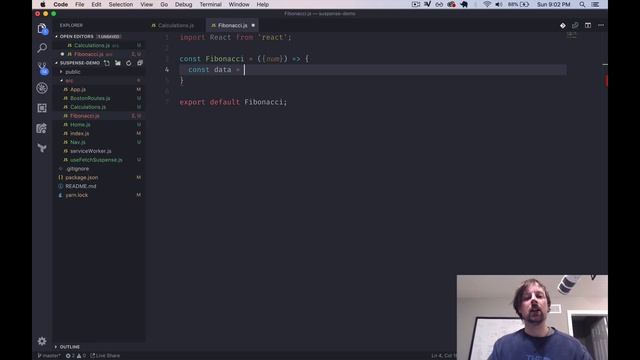Open README.md in the explorer

tap(81, 186)
